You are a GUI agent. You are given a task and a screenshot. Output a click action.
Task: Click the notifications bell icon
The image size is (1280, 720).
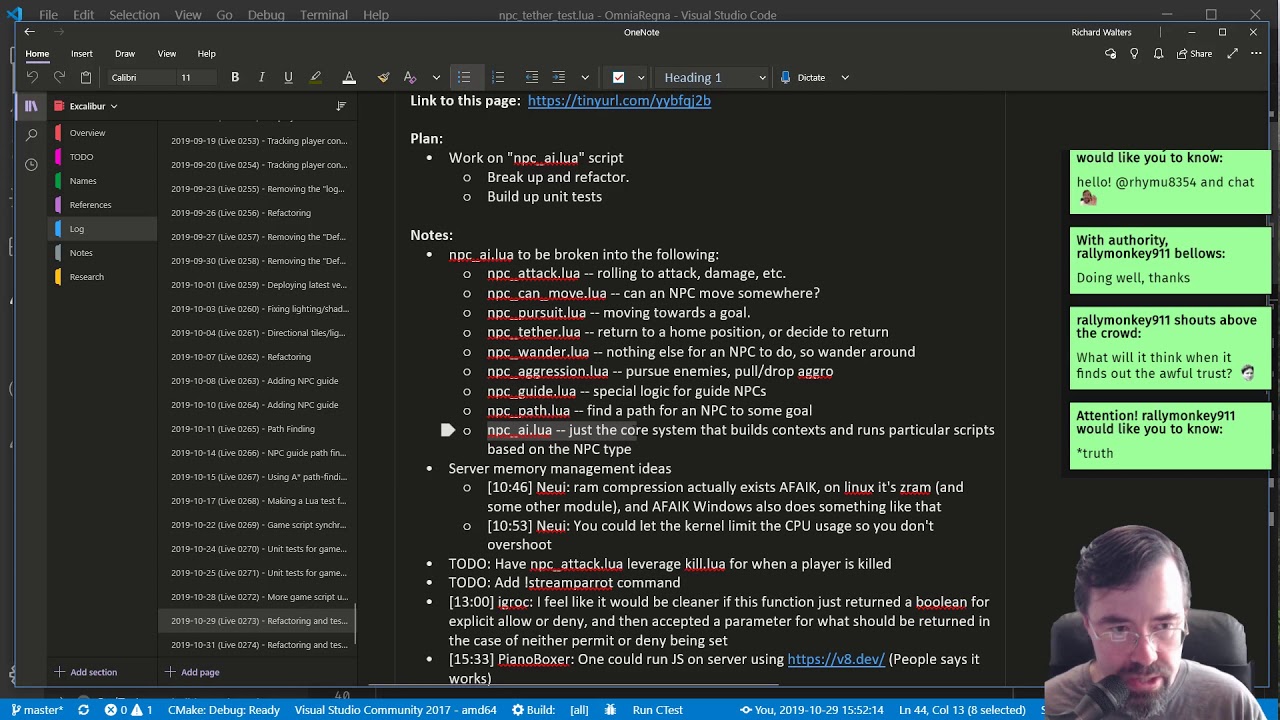click(1158, 53)
